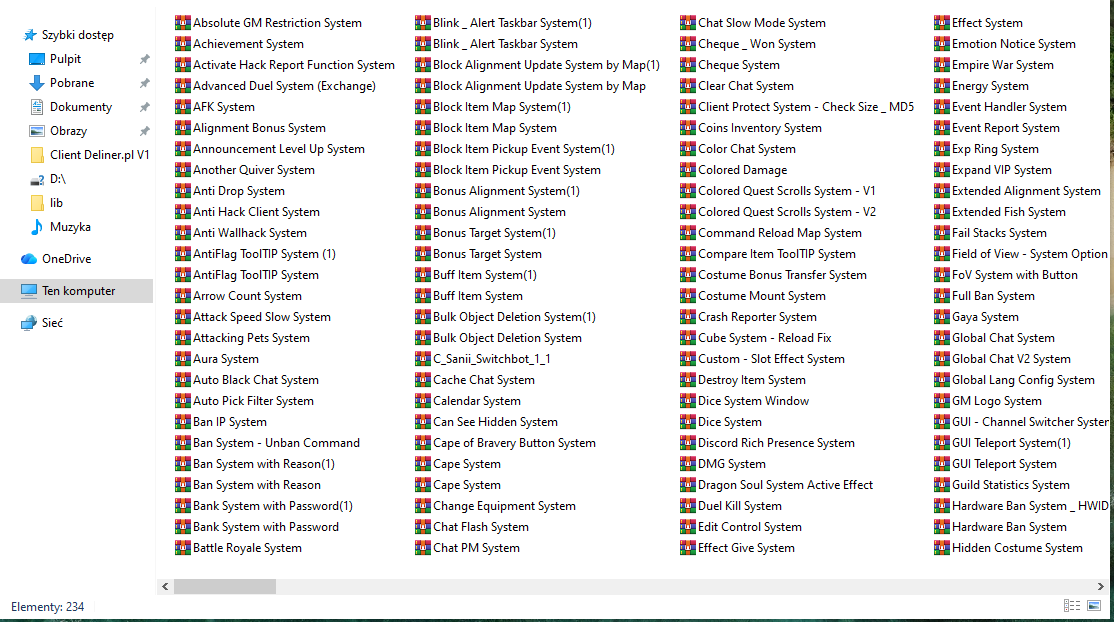Switch to details view layout
Viewport: 1114px width, 622px height.
tap(1072, 606)
